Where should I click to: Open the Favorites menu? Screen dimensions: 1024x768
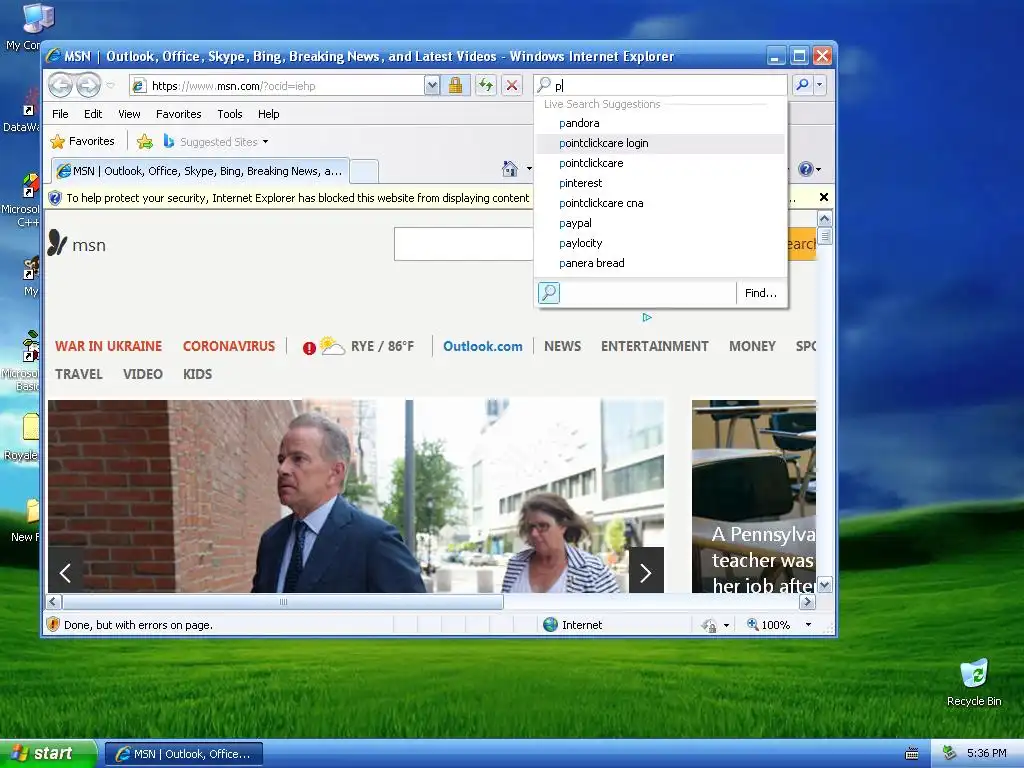tap(178, 114)
